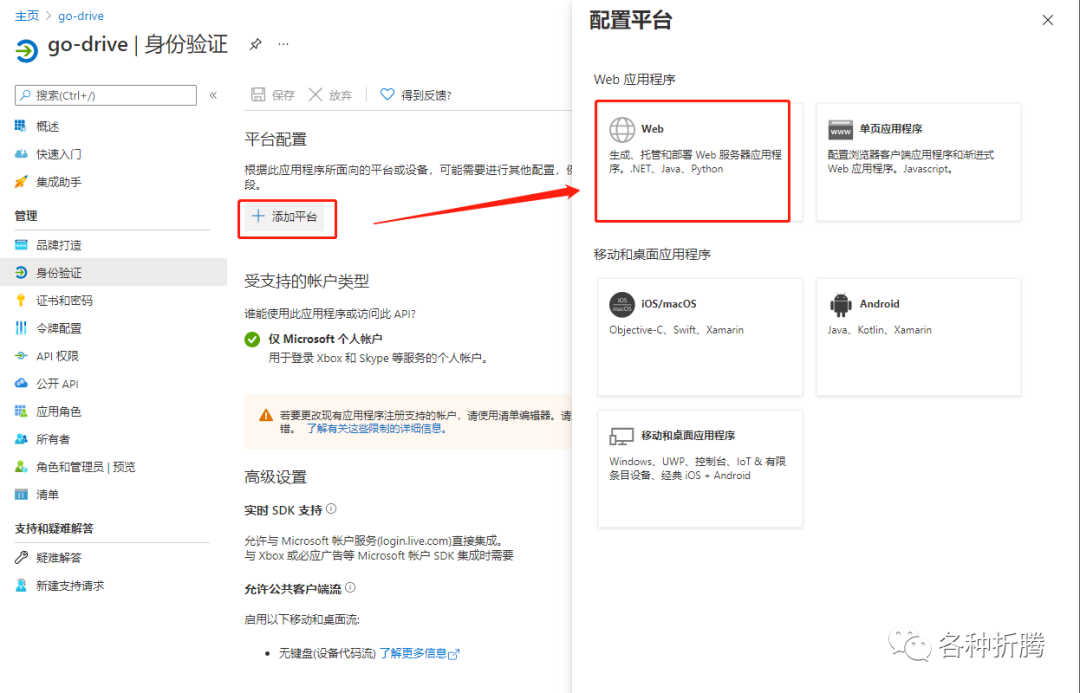
Task: Click the 证书和密码 key icon
Action: click(x=21, y=300)
